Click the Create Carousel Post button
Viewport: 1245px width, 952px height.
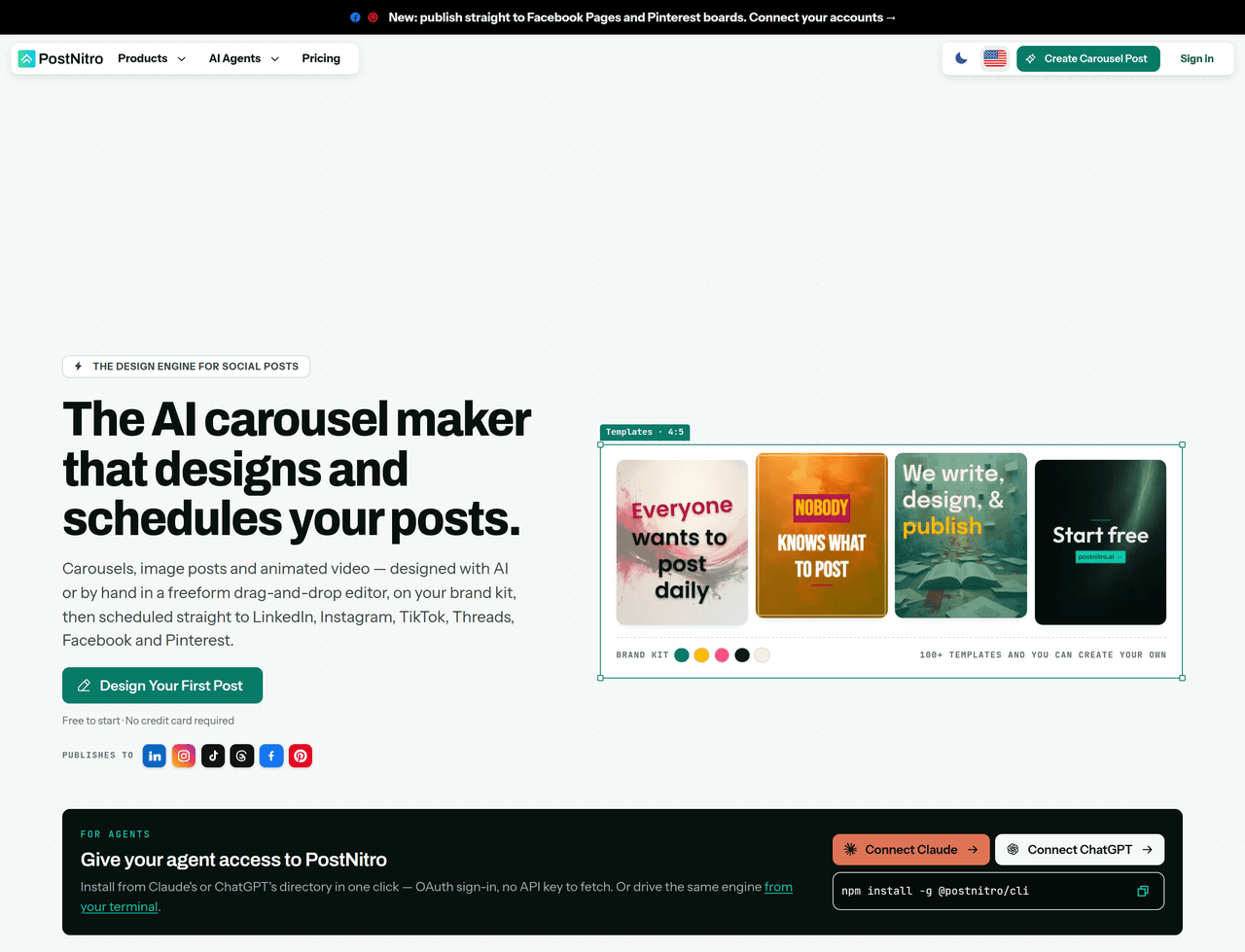(x=1088, y=58)
